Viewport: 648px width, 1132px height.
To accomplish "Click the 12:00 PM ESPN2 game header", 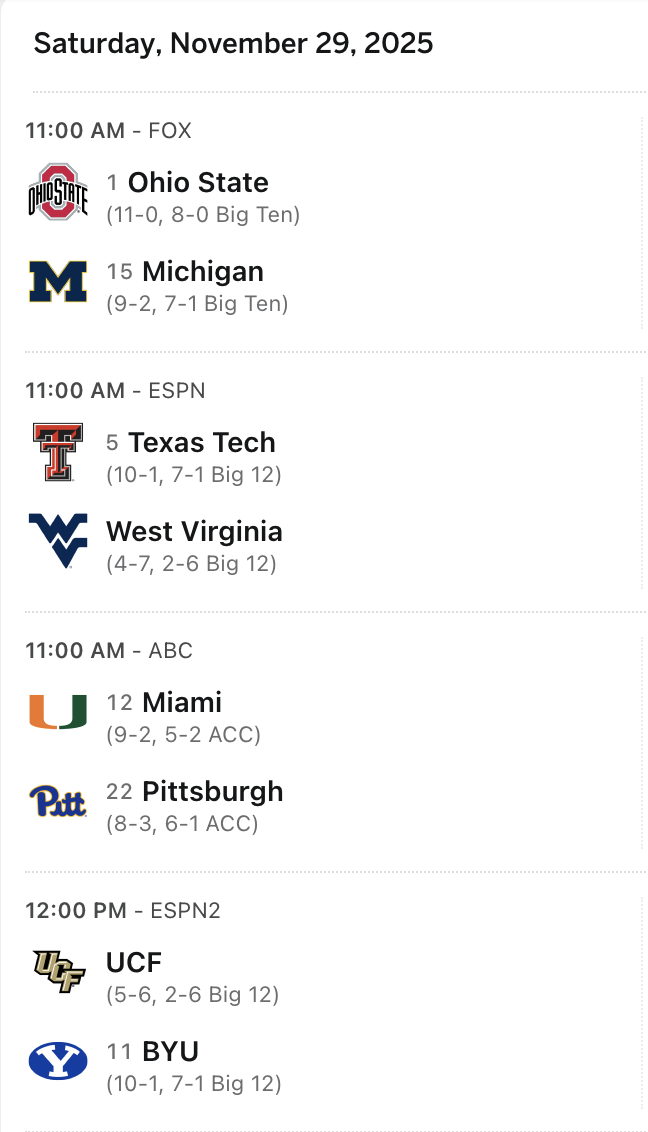I will tap(122, 911).
